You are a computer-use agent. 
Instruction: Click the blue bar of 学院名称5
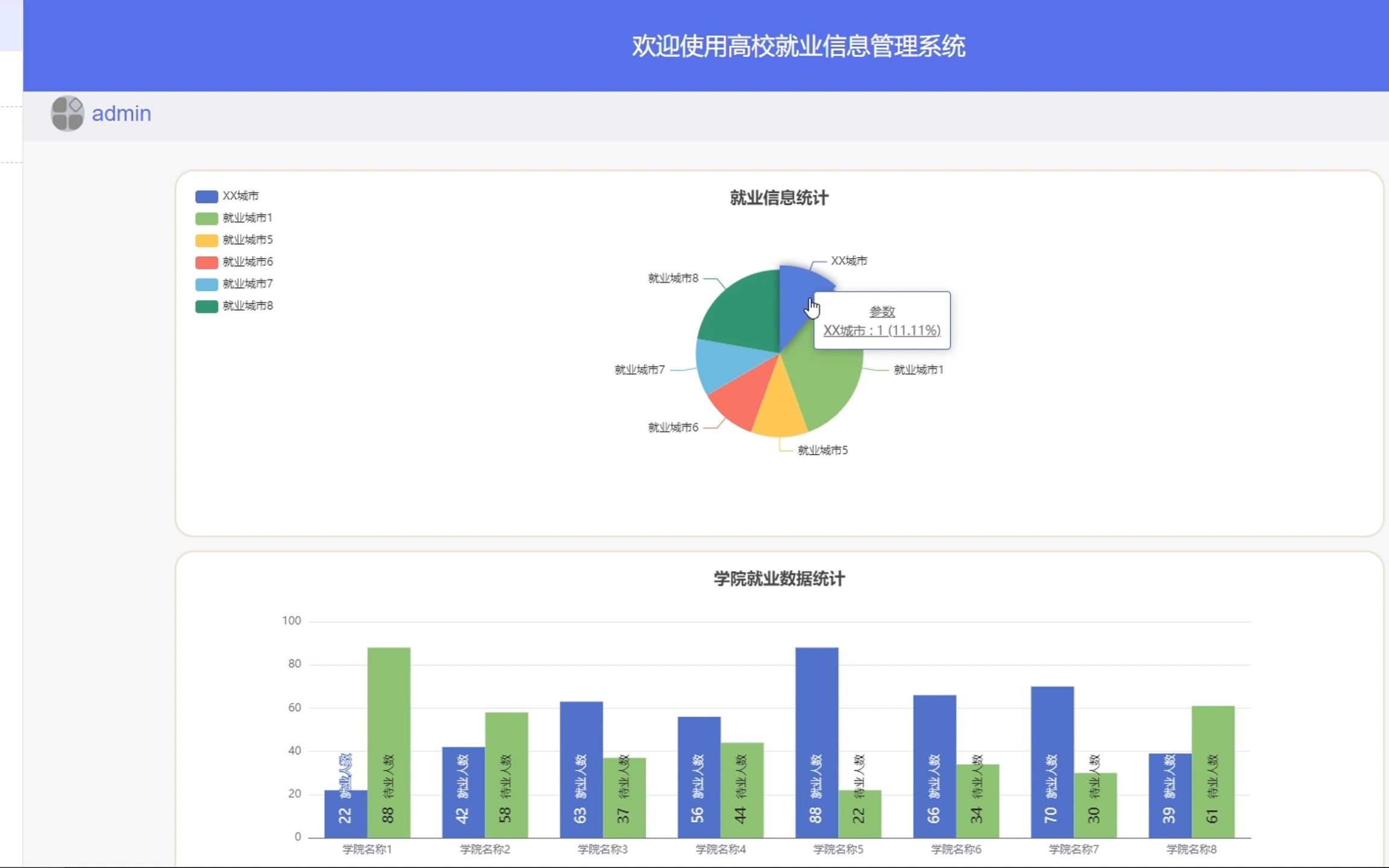(x=817, y=743)
